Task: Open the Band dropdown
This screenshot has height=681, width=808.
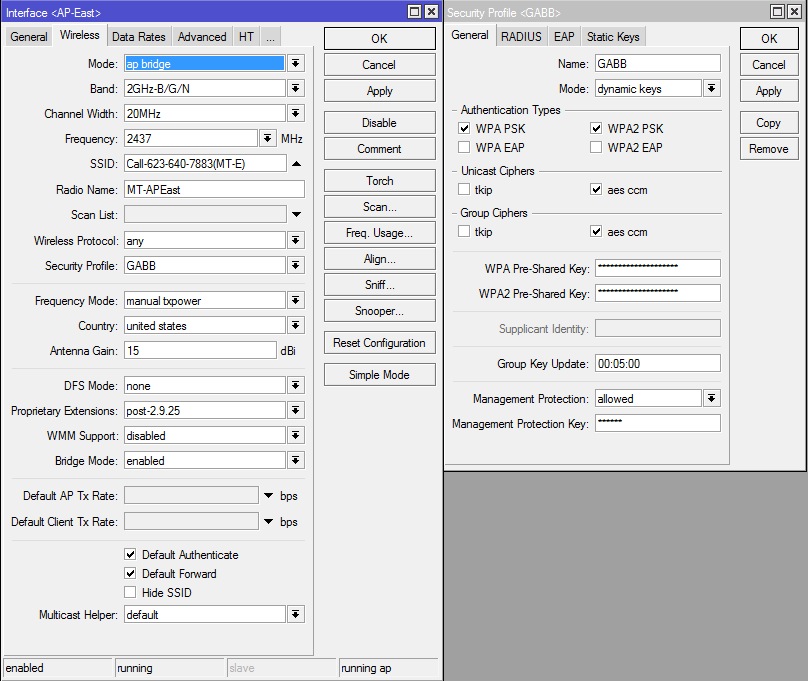Action: tap(295, 88)
